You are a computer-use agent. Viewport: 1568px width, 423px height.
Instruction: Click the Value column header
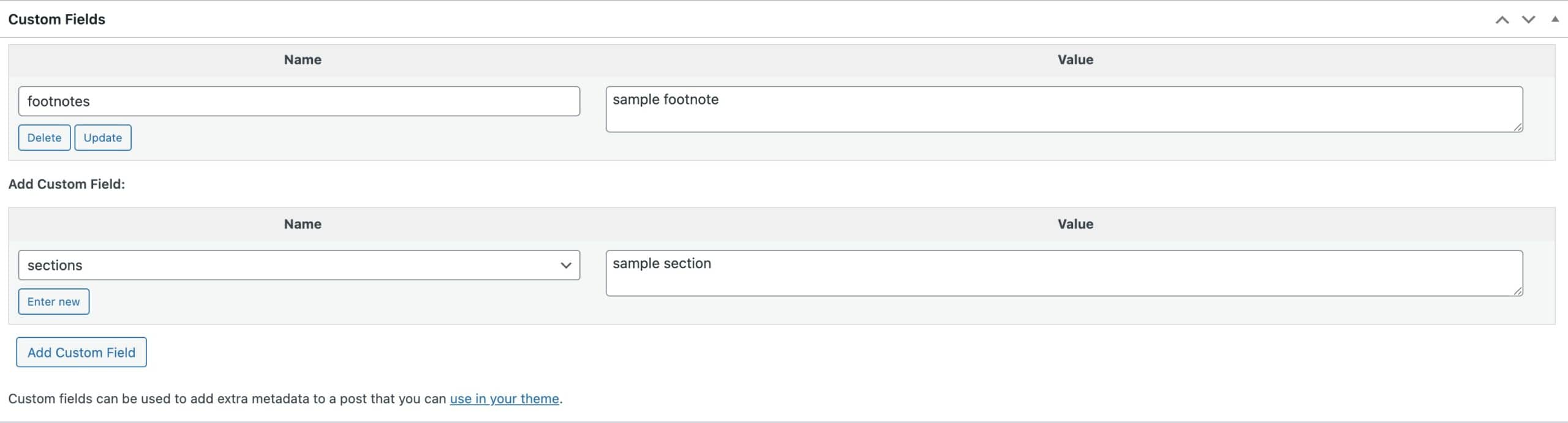click(1076, 59)
